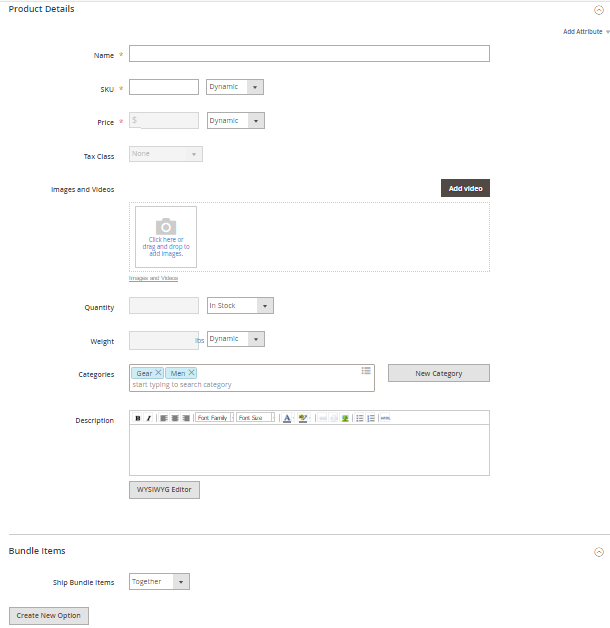Click the New Category button
The width and height of the screenshot is (610, 628).
coord(439,373)
